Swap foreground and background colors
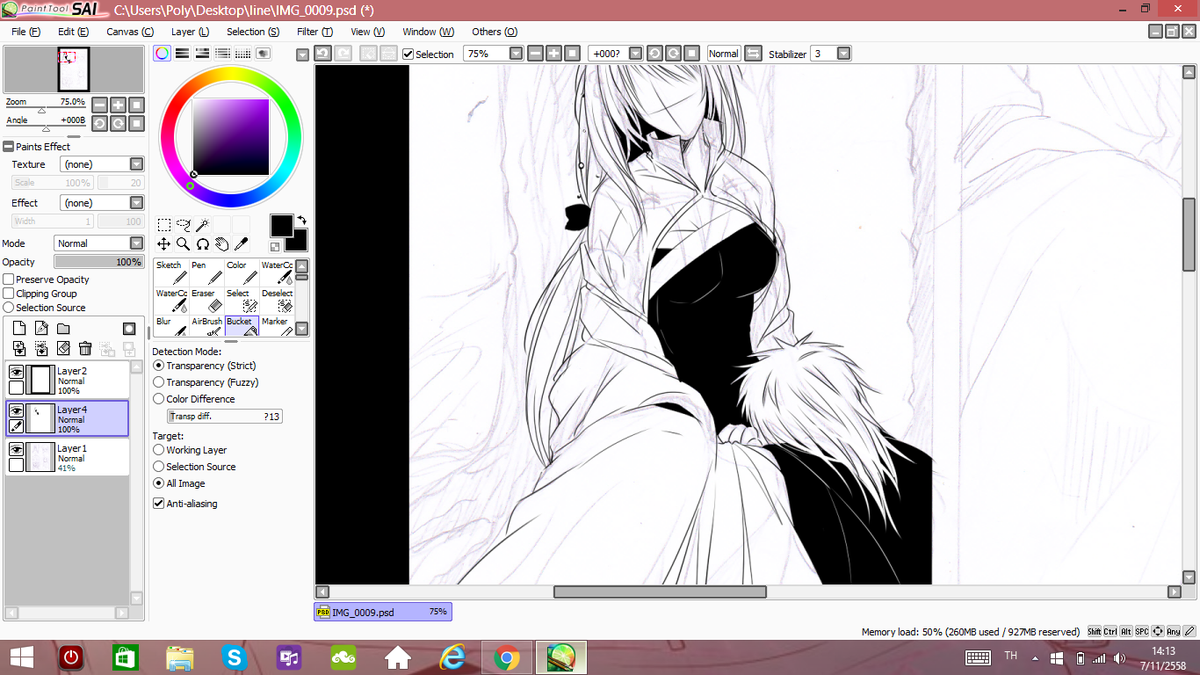This screenshot has width=1200, height=675. (x=301, y=220)
